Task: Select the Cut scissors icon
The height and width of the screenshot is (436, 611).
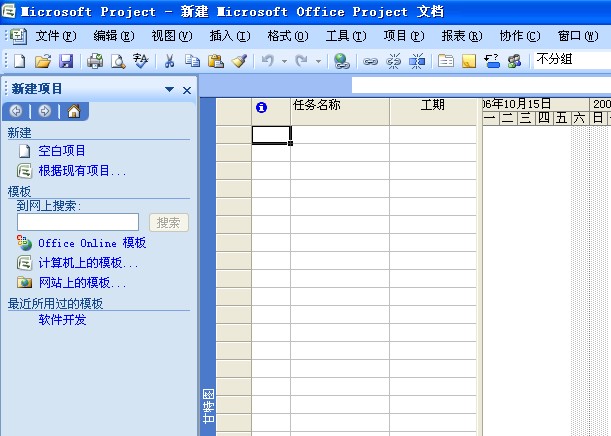Action: pos(170,61)
